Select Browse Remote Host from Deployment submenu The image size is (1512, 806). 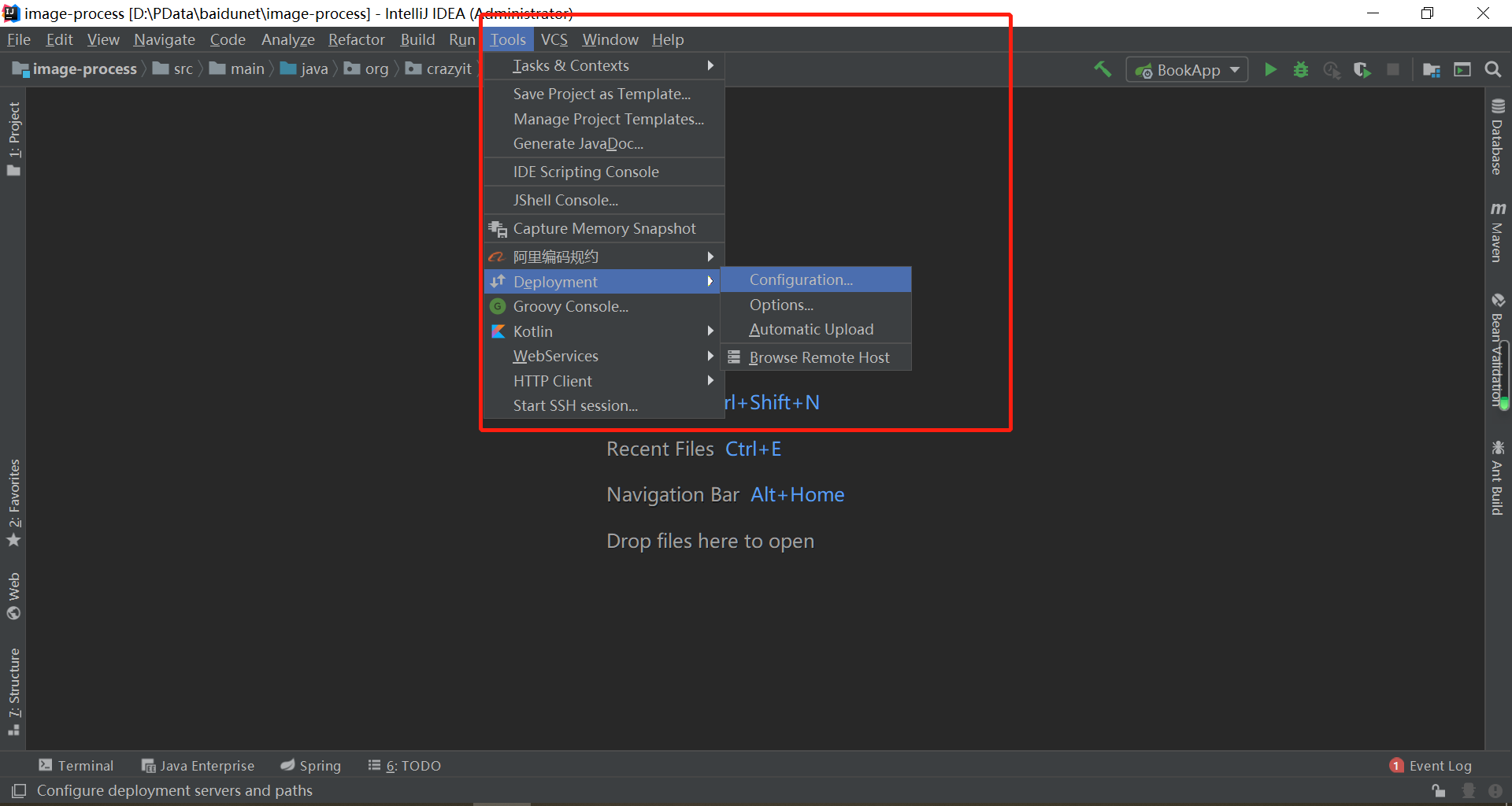click(818, 357)
